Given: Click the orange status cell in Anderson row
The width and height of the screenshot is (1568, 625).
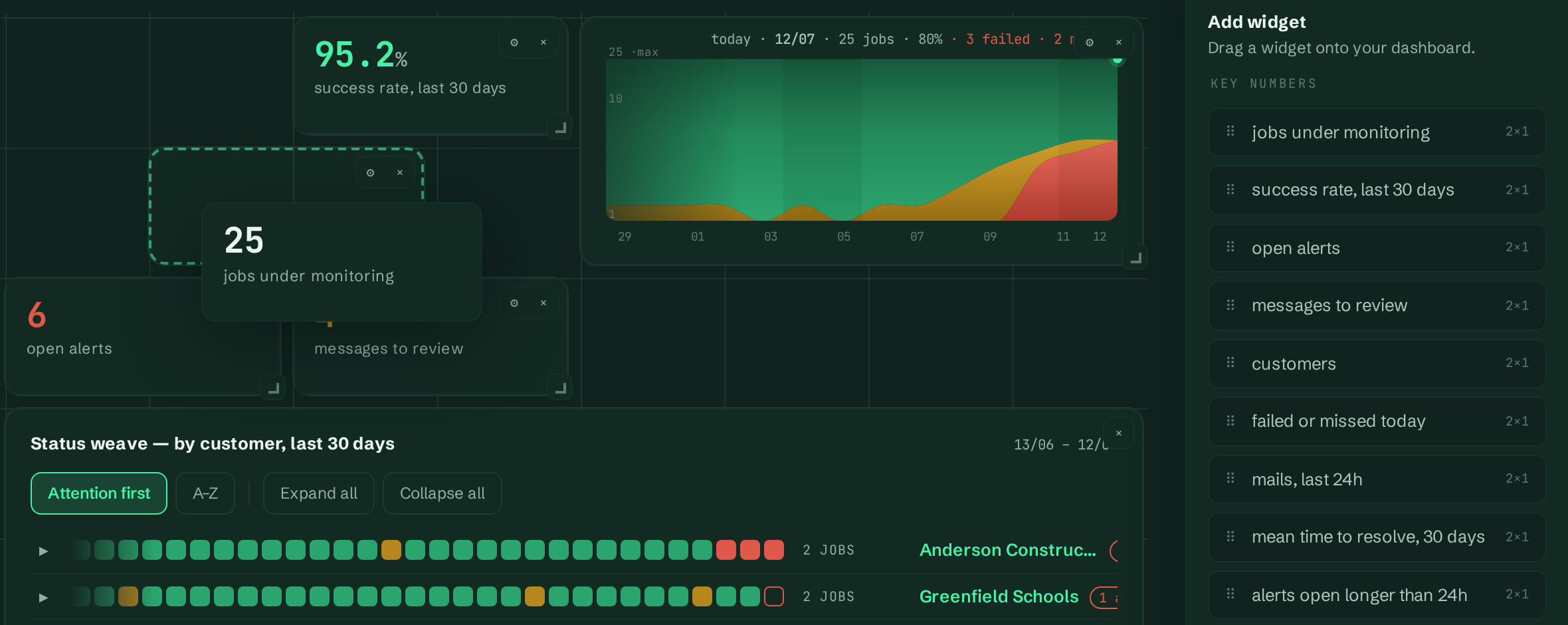Looking at the screenshot, I should click(x=391, y=550).
